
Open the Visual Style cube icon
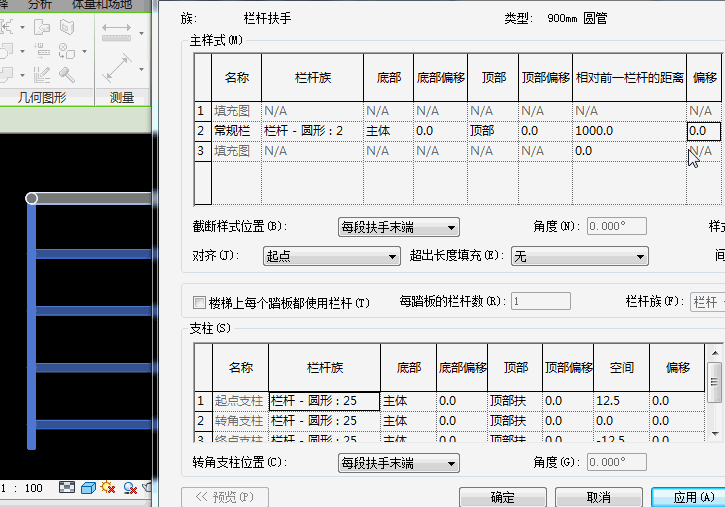tap(87, 488)
